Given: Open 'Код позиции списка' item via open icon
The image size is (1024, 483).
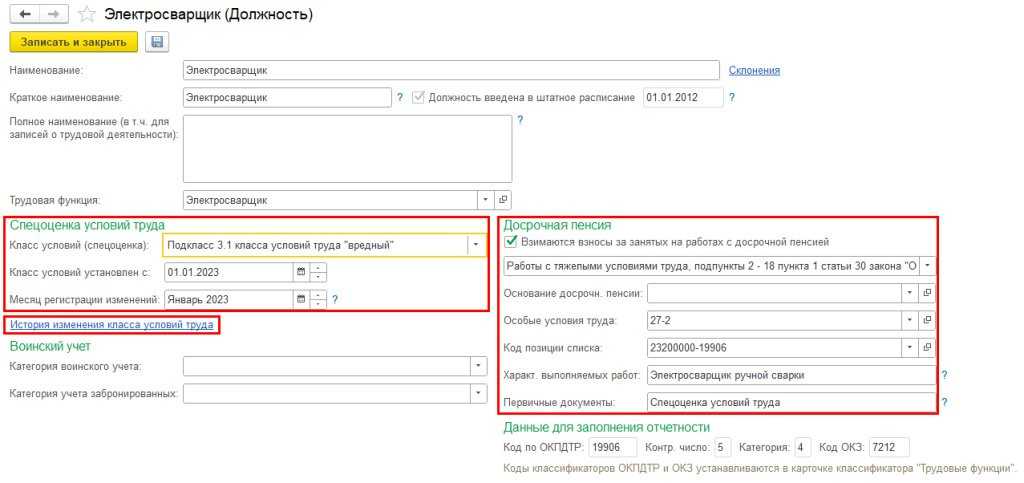Looking at the screenshot, I should point(927,348).
